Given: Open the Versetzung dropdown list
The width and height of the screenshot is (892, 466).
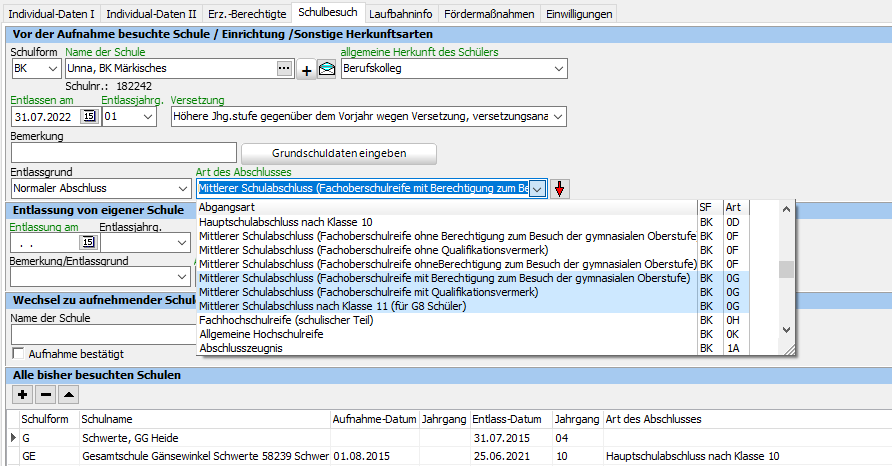Looking at the screenshot, I should [557, 117].
